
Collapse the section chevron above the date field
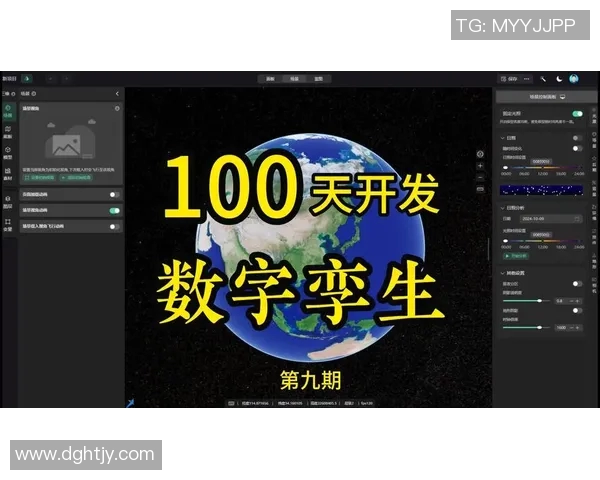click(x=502, y=208)
